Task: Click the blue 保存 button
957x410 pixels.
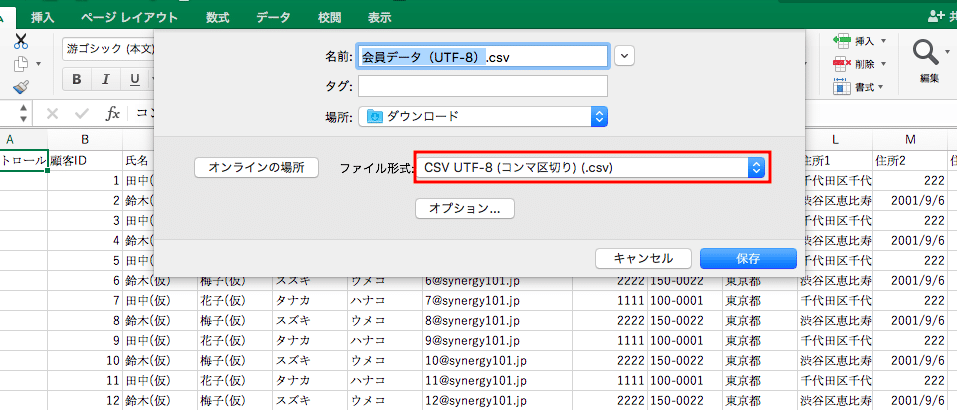Action: pyautogui.click(x=748, y=258)
